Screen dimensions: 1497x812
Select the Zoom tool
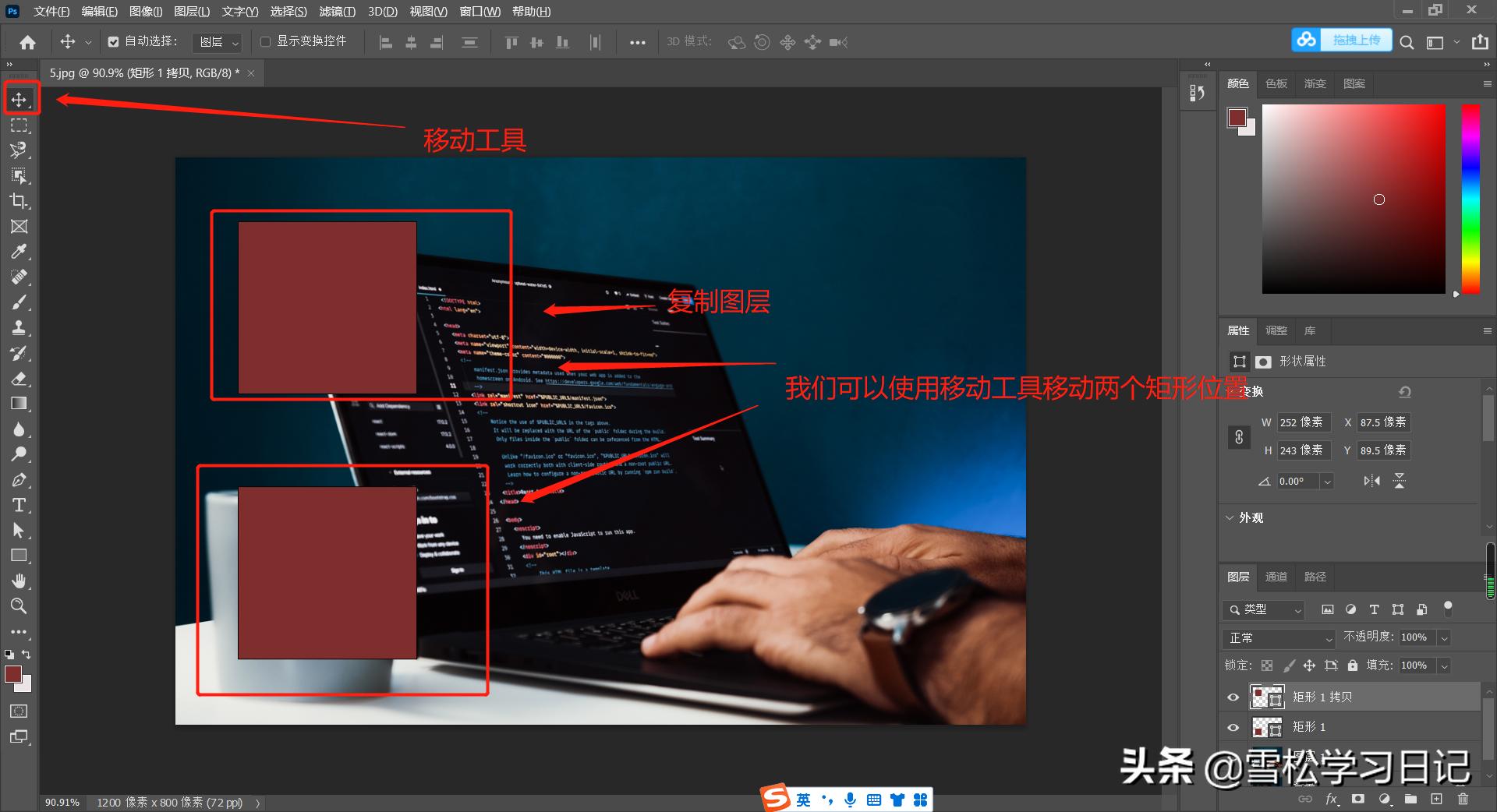(x=19, y=606)
